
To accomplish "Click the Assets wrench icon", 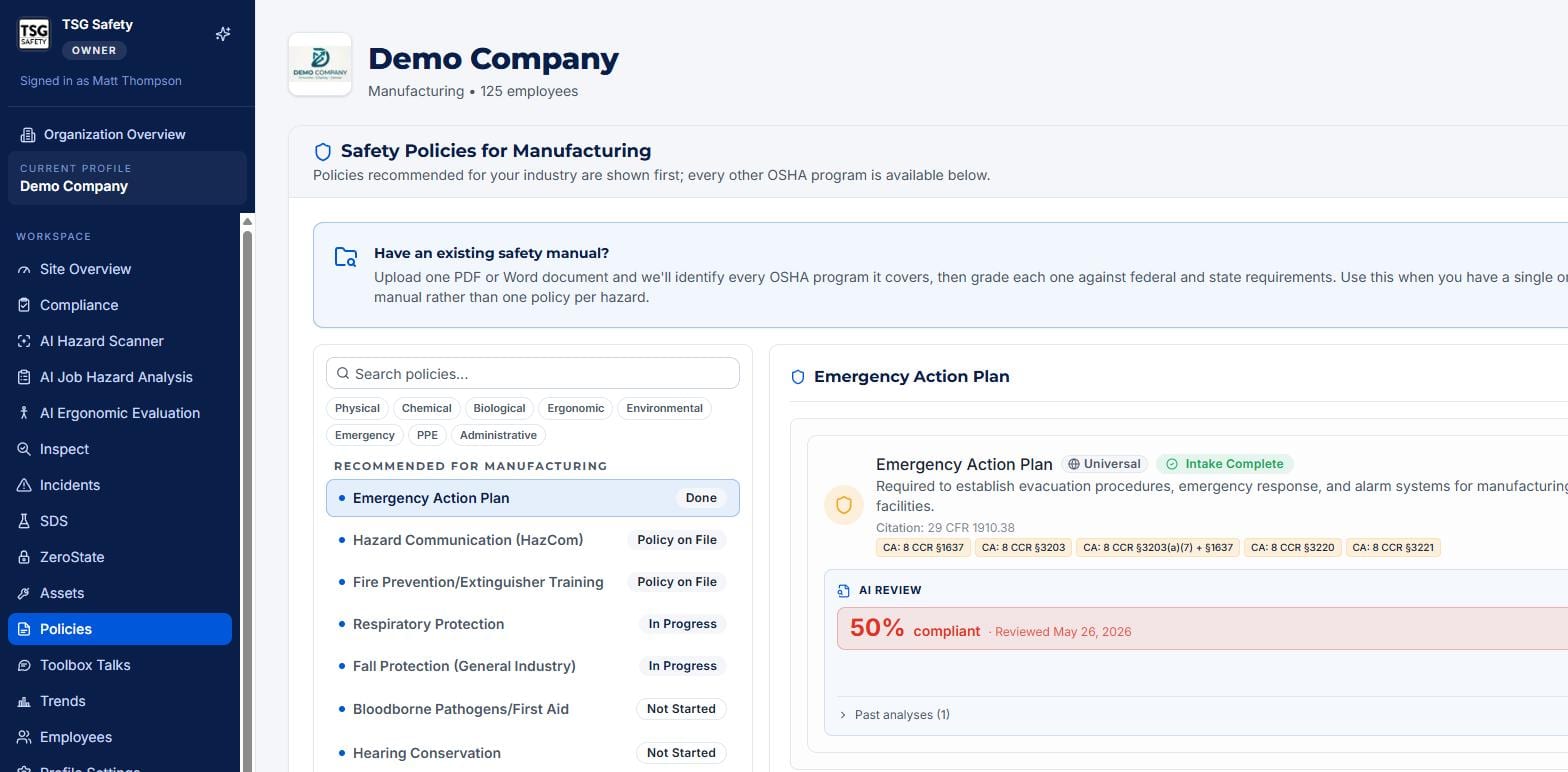I will click(x=24, y=593).
